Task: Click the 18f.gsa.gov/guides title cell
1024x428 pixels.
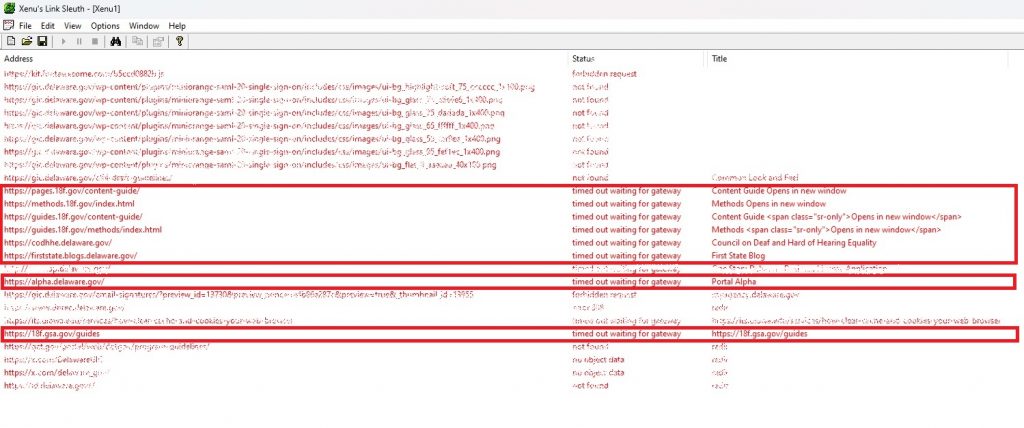Action: [x=759, y=334]
